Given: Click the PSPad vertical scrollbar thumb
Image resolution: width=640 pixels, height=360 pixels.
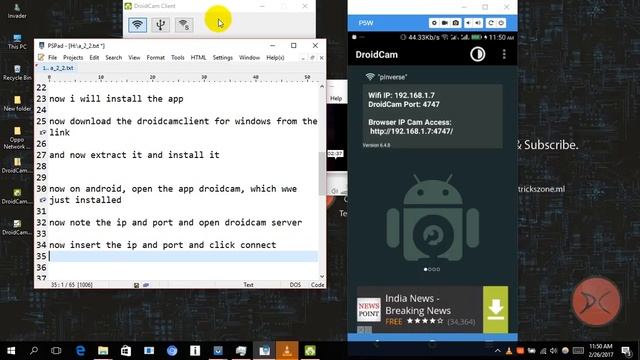Looking at the screenshot, I should [x=322, y=173].
